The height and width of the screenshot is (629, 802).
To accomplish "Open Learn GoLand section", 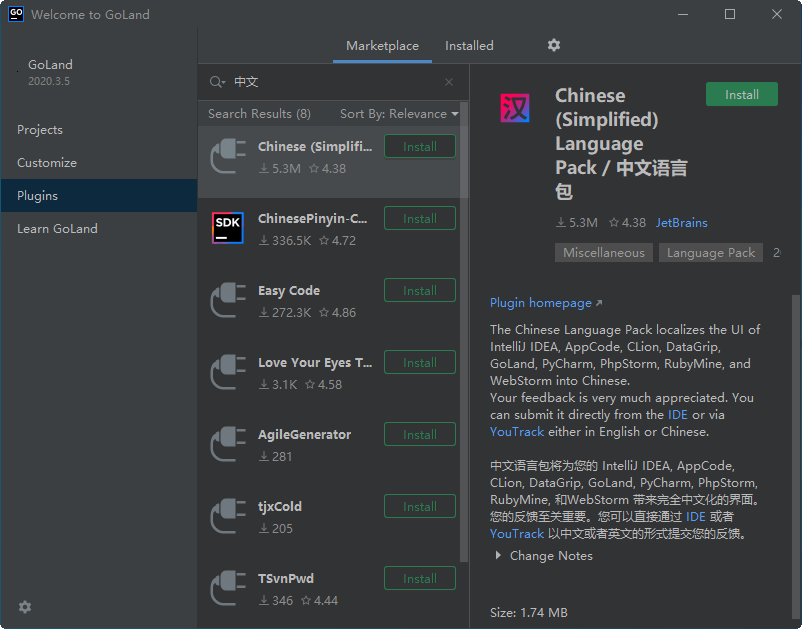I will tap(99, 229).
